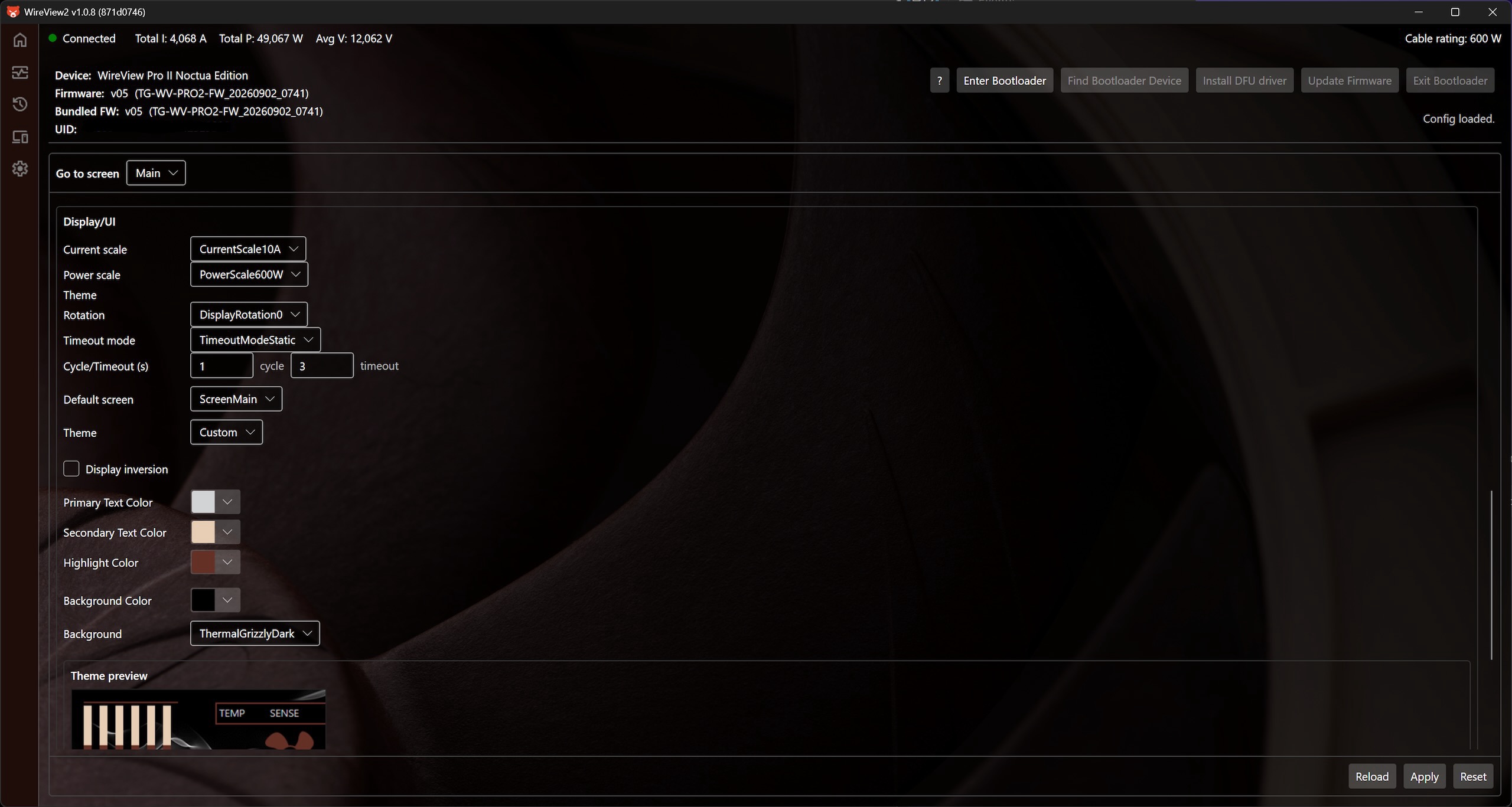Click the Connected status text
1512x807 pixels.
click(x=89, y=38)
